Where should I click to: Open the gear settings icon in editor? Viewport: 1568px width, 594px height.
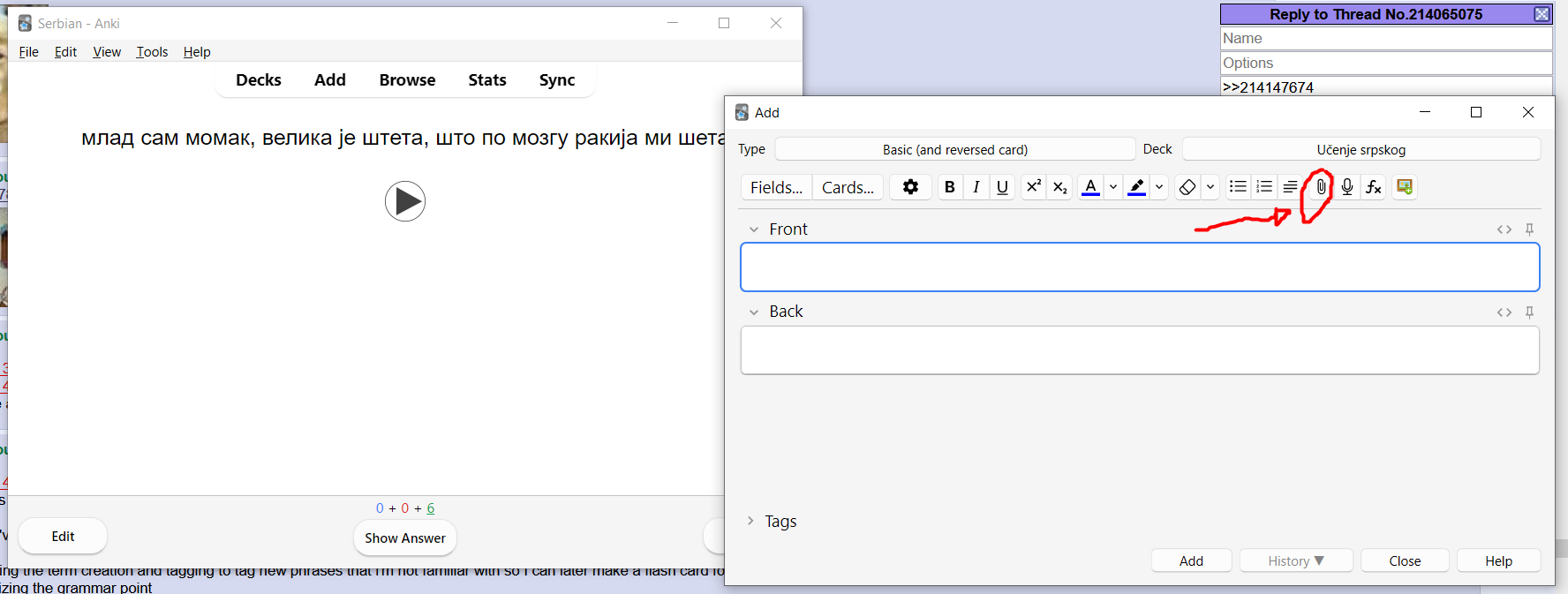(x=910, y=187)
